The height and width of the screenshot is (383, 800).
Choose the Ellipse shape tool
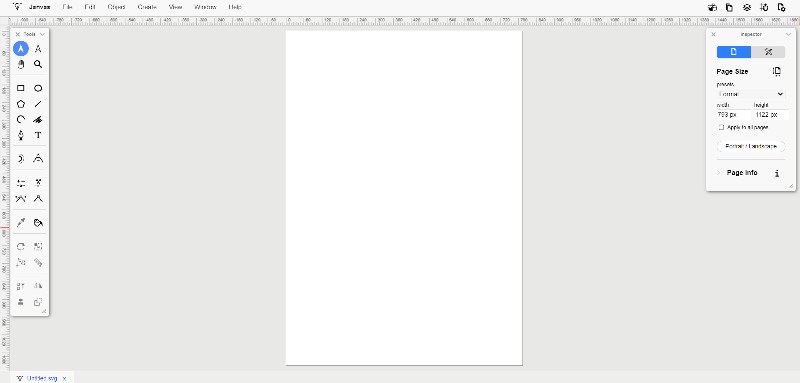click(x=38, y=88)
